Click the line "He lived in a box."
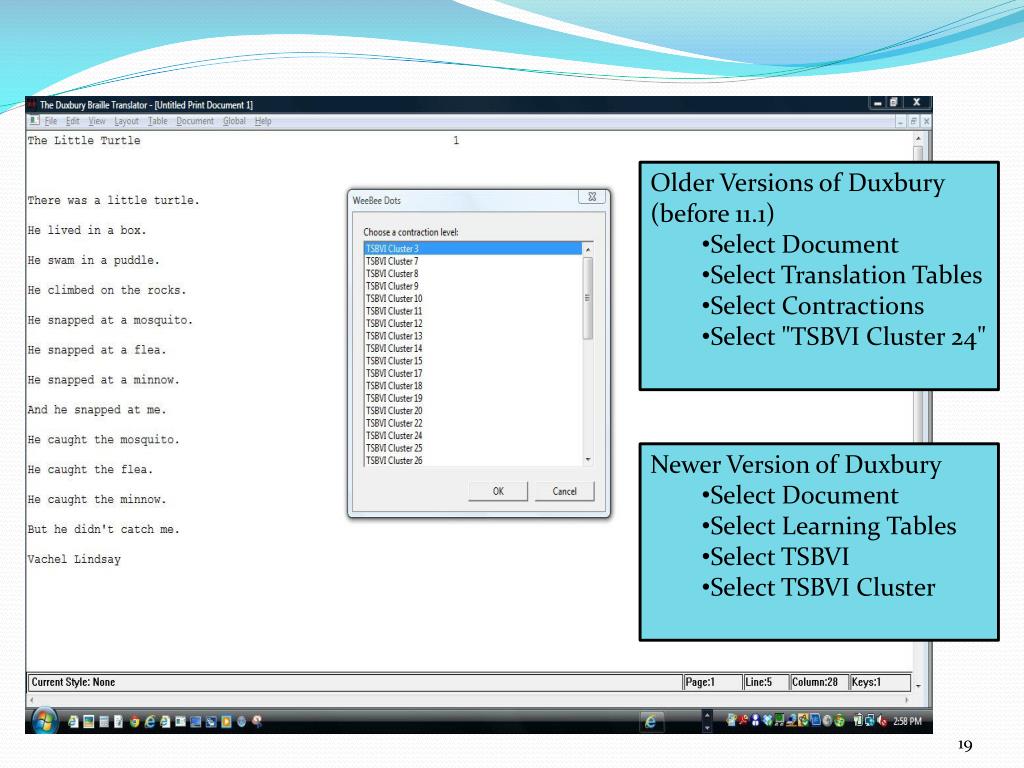The image size is (1024, 768). pyautogui.click(x=87, y=231)
